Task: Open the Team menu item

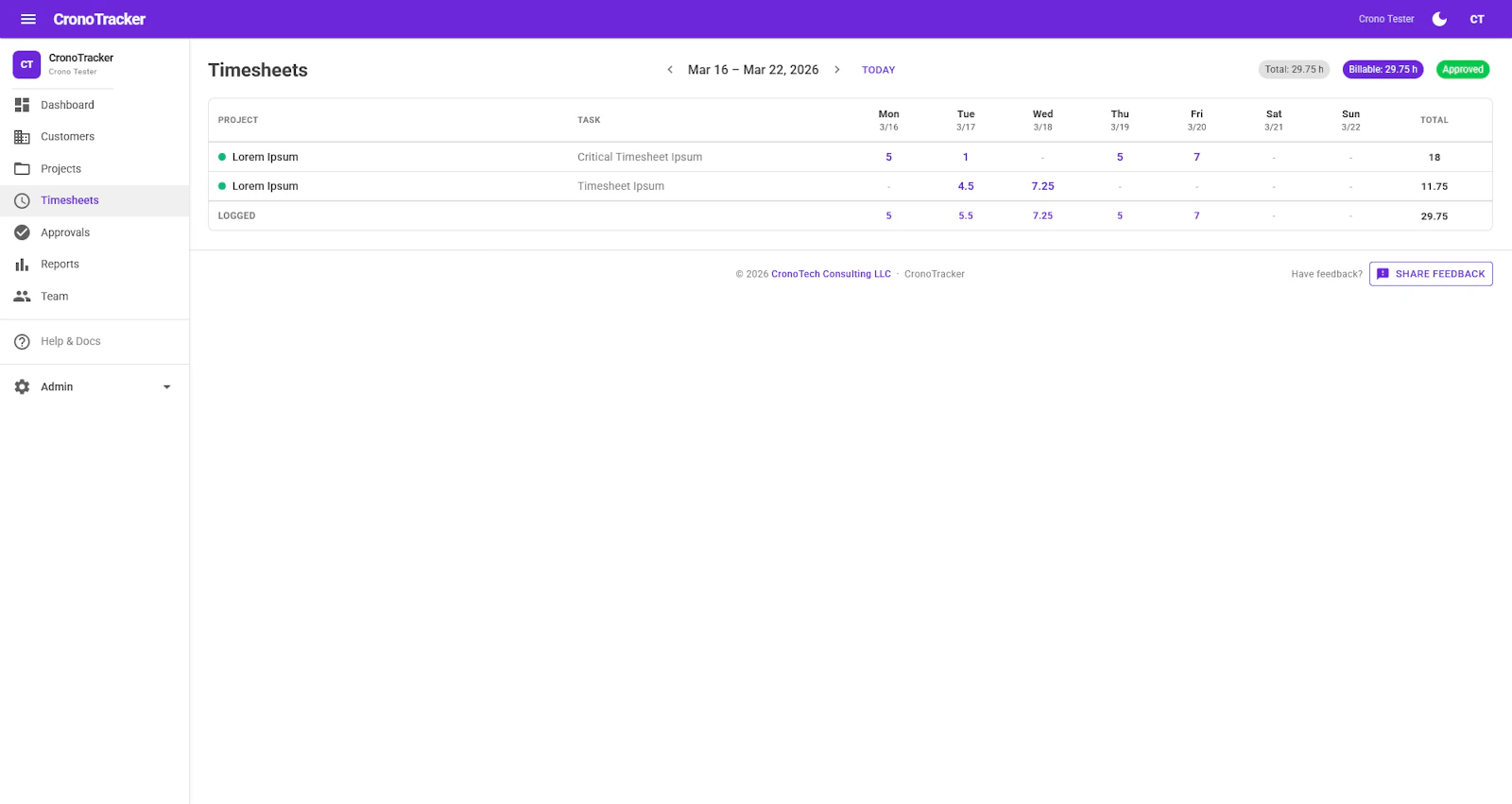Action: (94, 297)
